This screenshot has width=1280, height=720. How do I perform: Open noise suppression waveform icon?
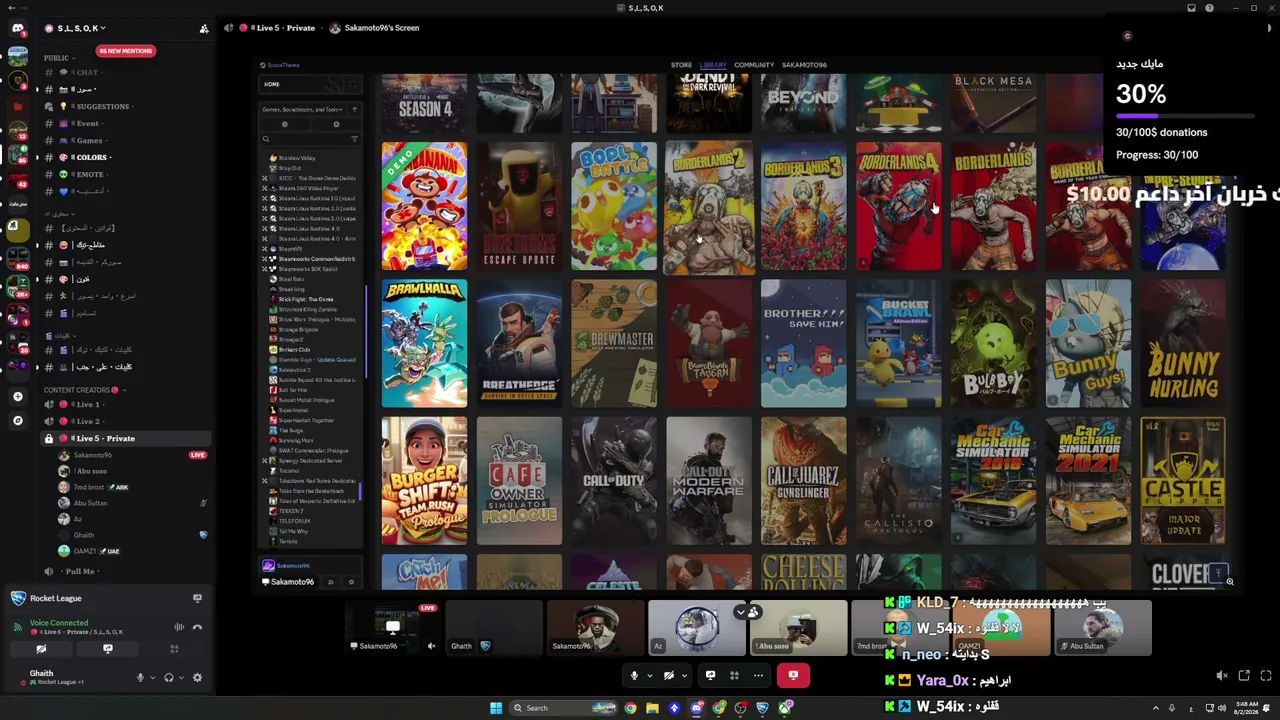pos(179,627)
